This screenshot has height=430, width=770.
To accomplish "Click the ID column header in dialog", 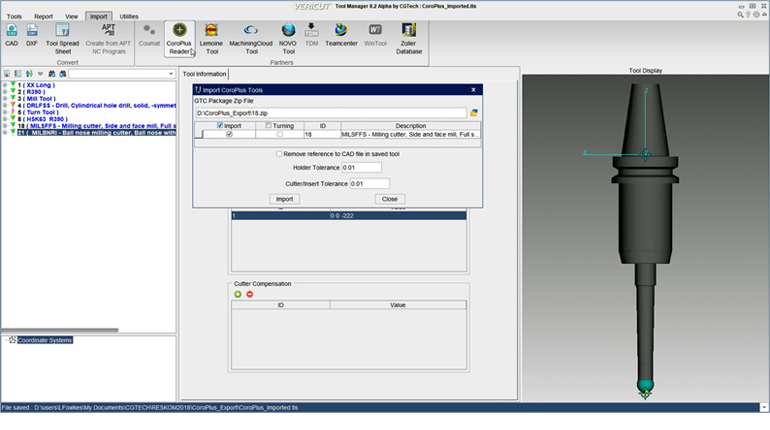I will [323, 126].
